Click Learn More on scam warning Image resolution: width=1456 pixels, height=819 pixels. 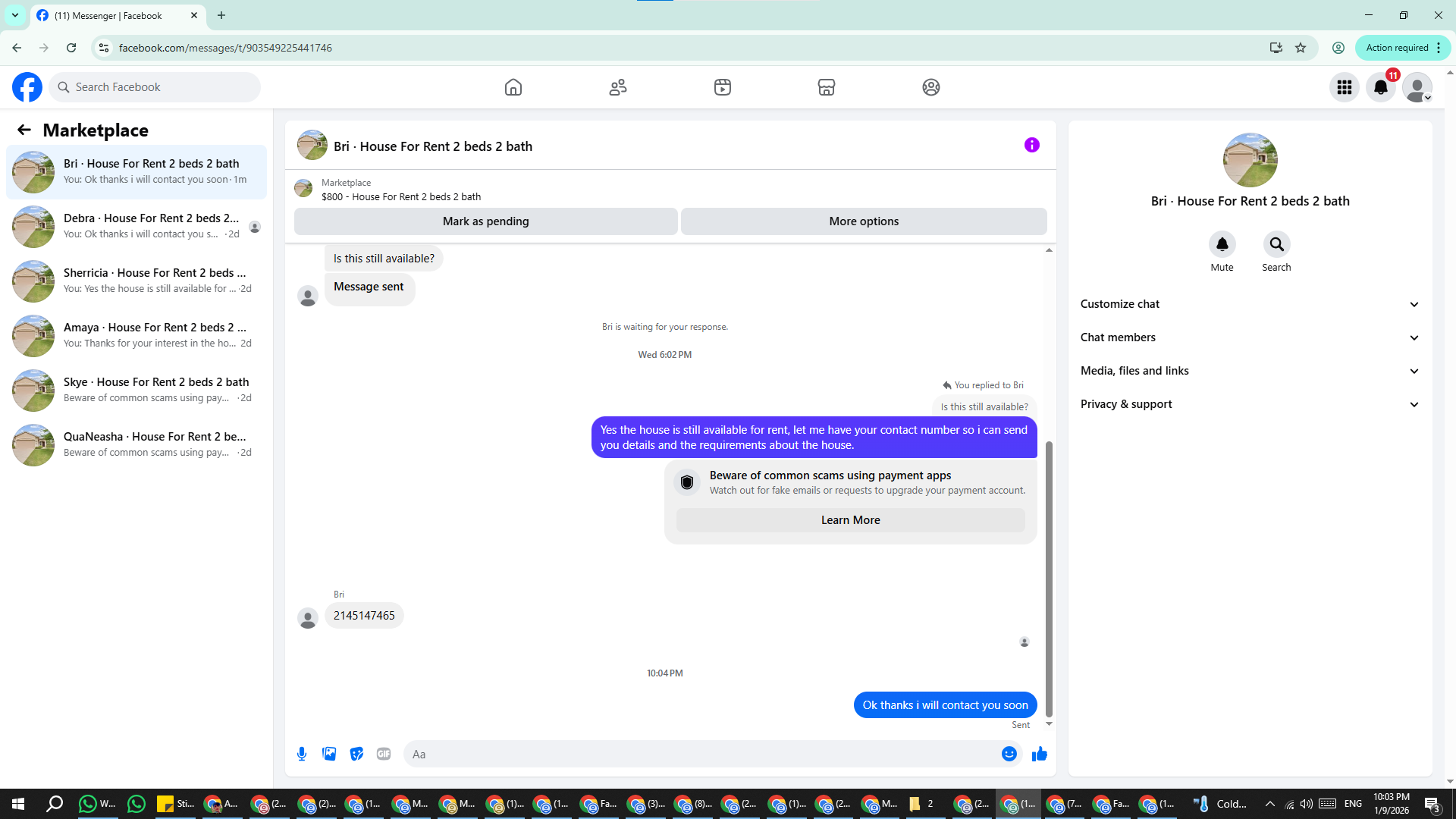[x=850, y=520]
